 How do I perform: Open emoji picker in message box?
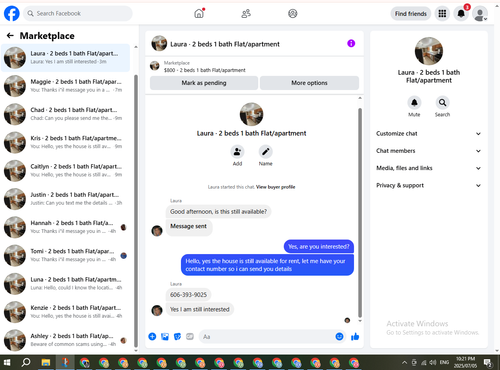(x=339, y=337)
